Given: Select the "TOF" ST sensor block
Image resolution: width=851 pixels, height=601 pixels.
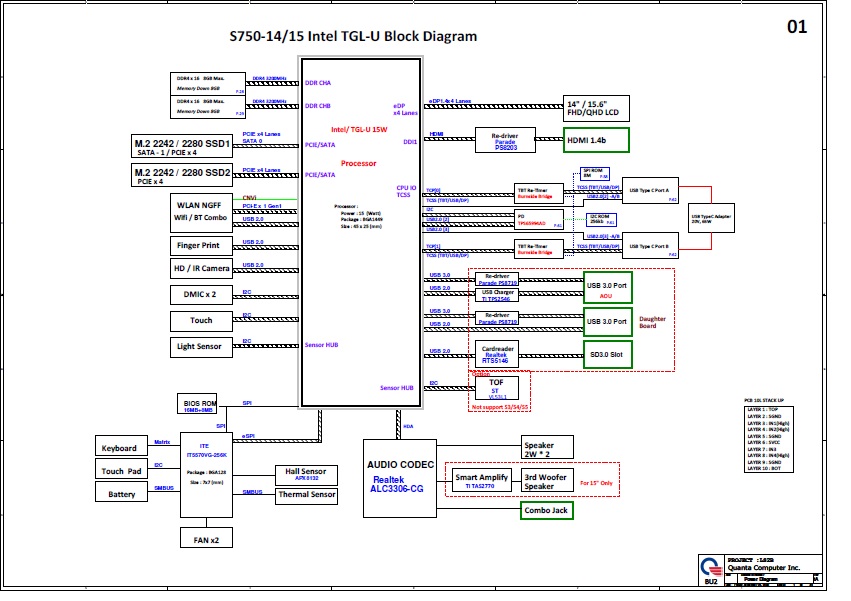Looking at the screenshot, I should coord(497,388).
